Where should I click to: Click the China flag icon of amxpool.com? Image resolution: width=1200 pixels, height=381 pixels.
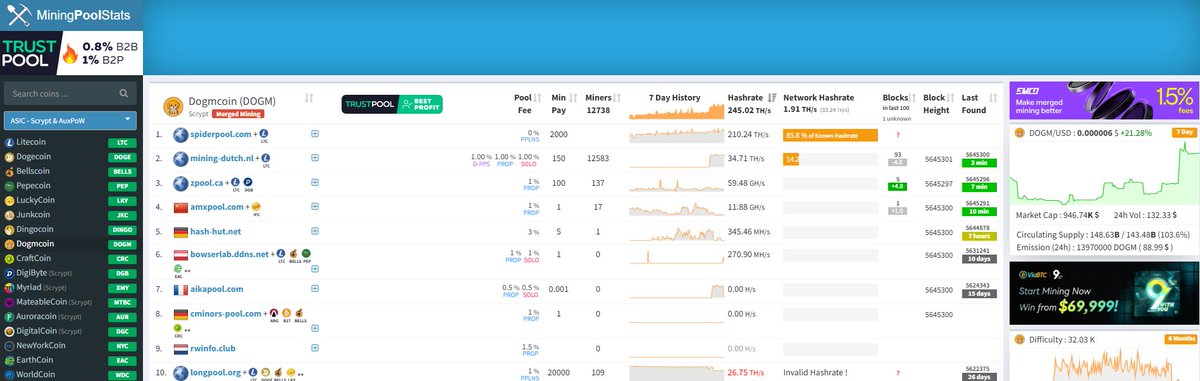pyautogui.click(x=180, y=207)
